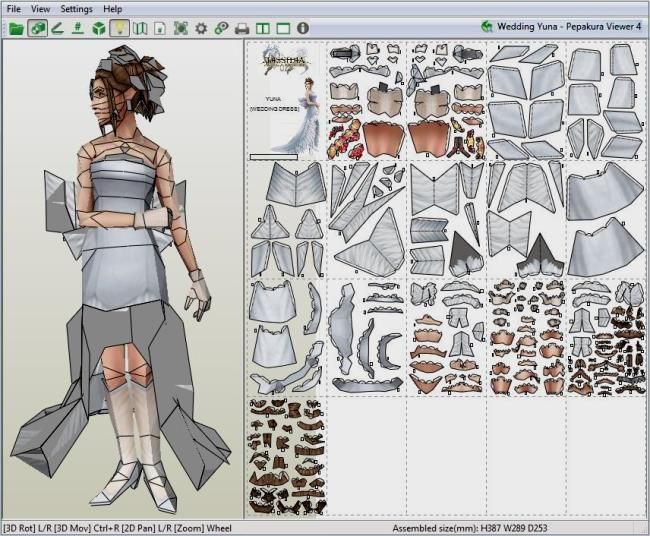Viewport: 650px width, 536px height.
Task: Click the single page document icon
Action: coord(160,29)
